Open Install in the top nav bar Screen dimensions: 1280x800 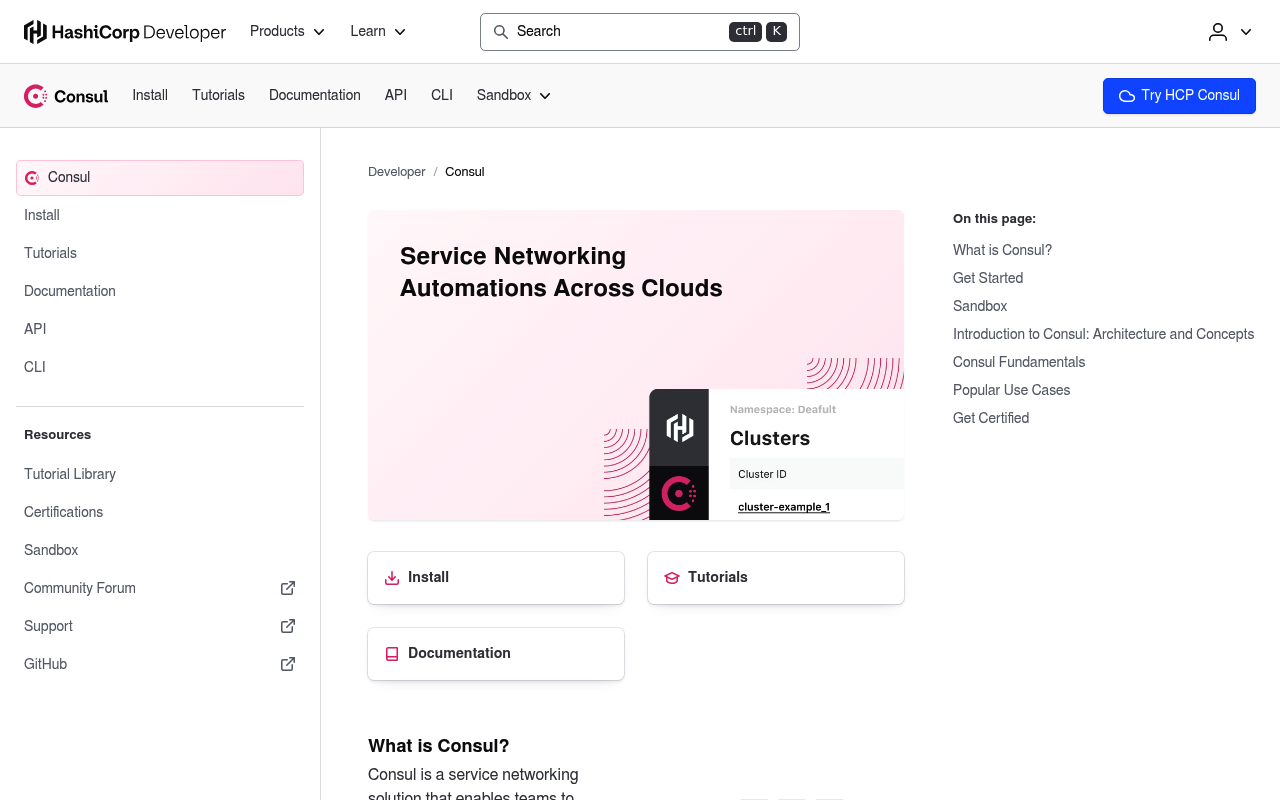click(150, 96)
